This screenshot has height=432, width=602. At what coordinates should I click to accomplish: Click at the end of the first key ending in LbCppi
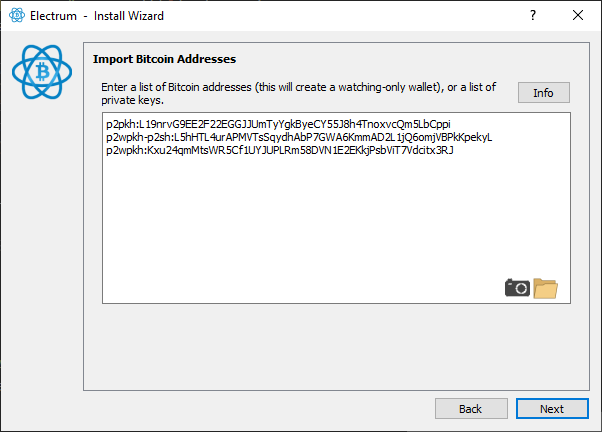coord(451,124)
